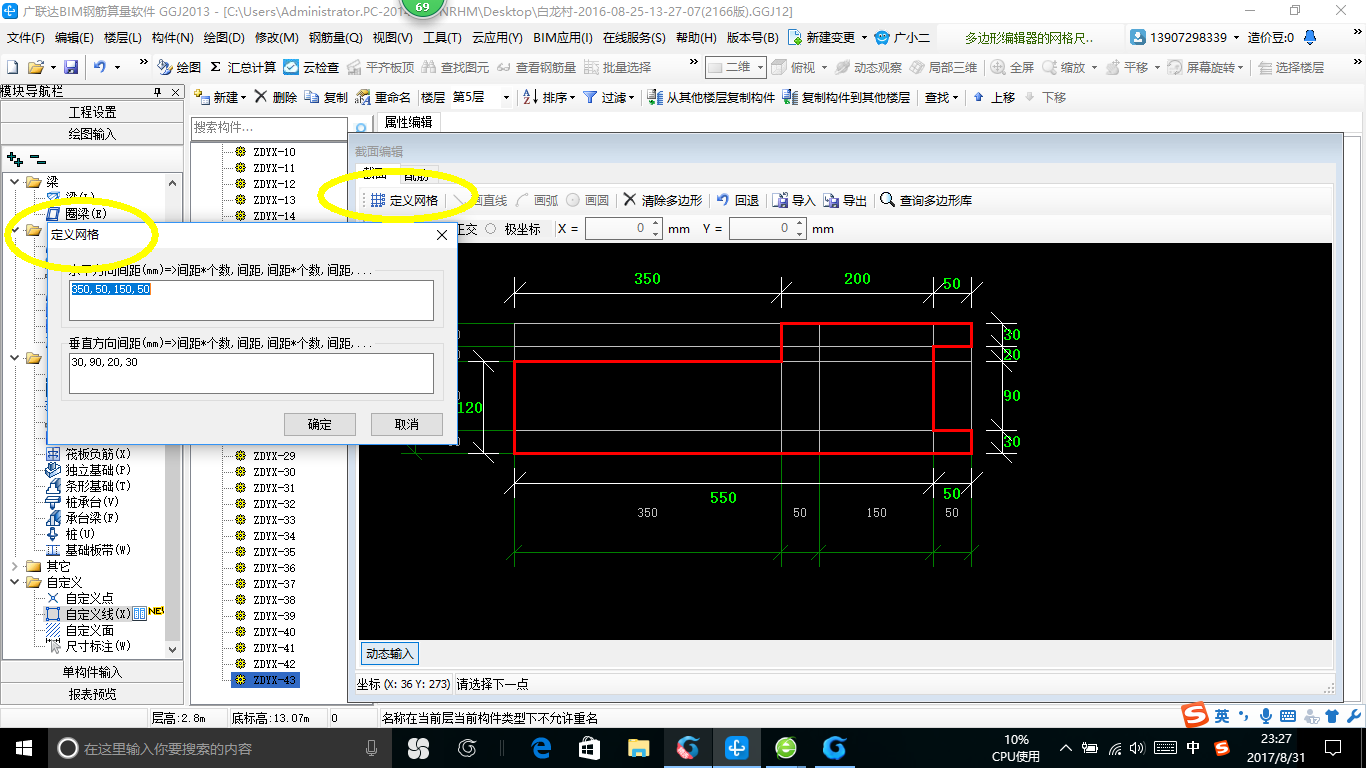
Task: Open 构件(N) menu
Action: pyautogui.click(x=172, y=37)
